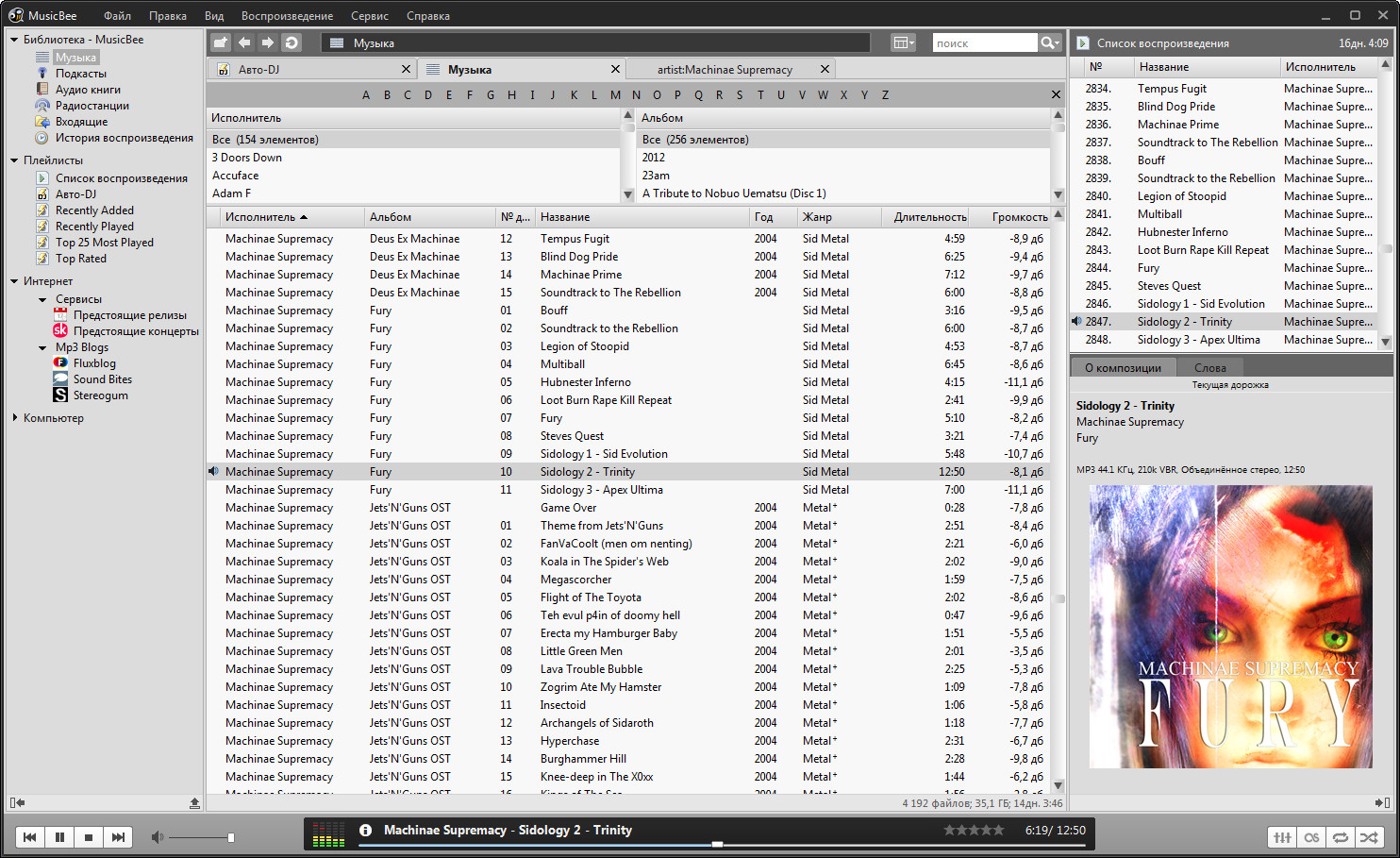Open Входящие in the sidebar
This screenshot has width=1400, height=858.
[x=81, y=122]
